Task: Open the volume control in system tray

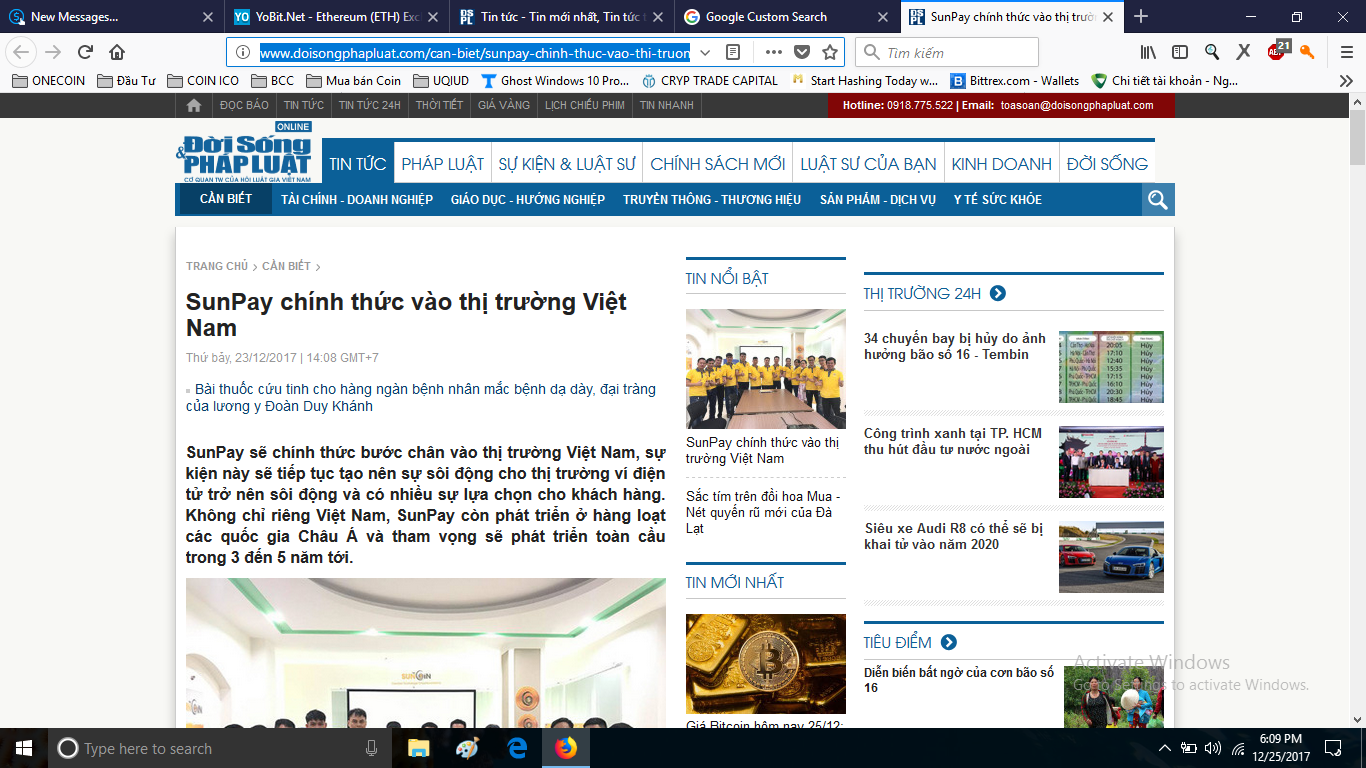Action: click(1213, 748)
